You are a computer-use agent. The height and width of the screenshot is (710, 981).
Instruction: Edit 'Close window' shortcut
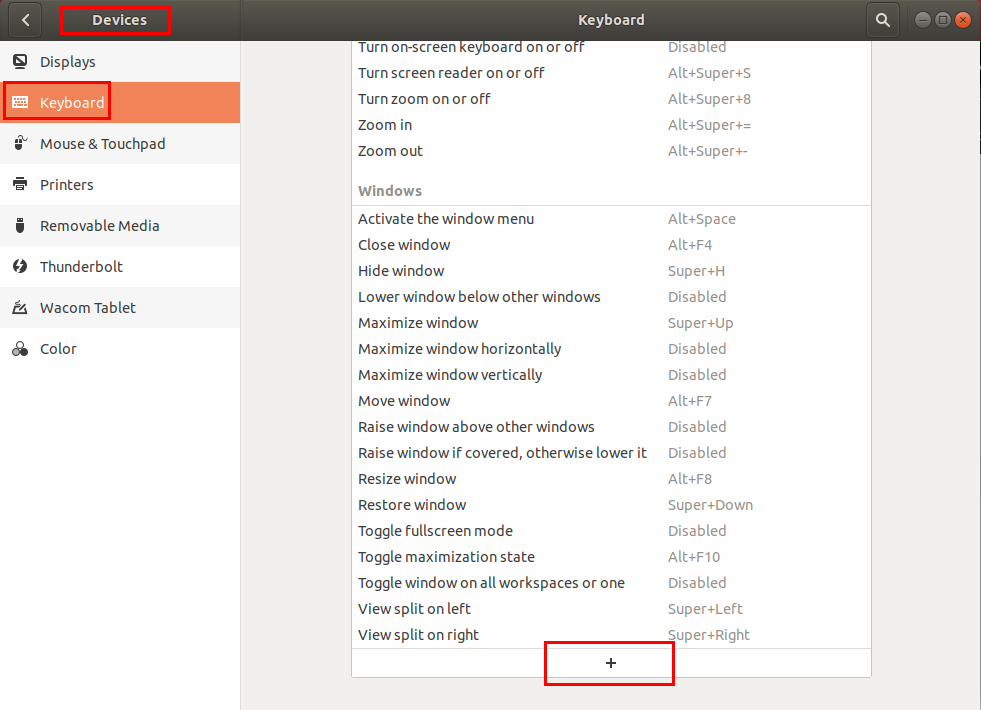(x=611, y=245)
